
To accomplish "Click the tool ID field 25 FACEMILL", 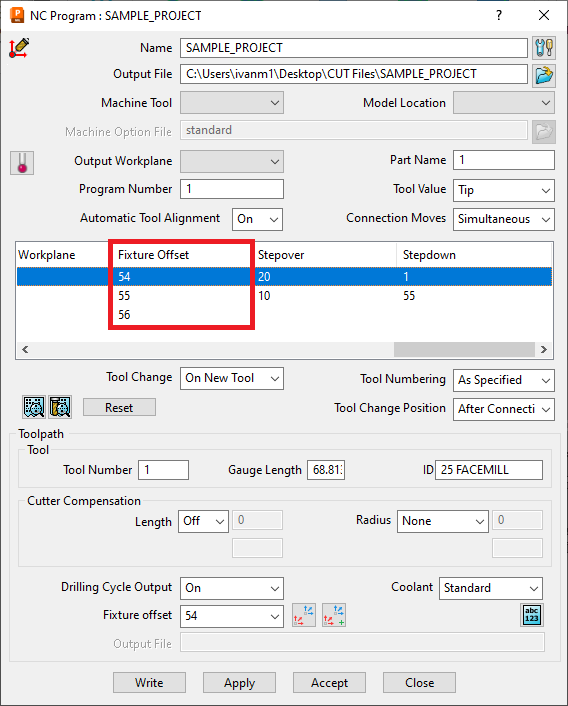I will click(x=489, y=470).
